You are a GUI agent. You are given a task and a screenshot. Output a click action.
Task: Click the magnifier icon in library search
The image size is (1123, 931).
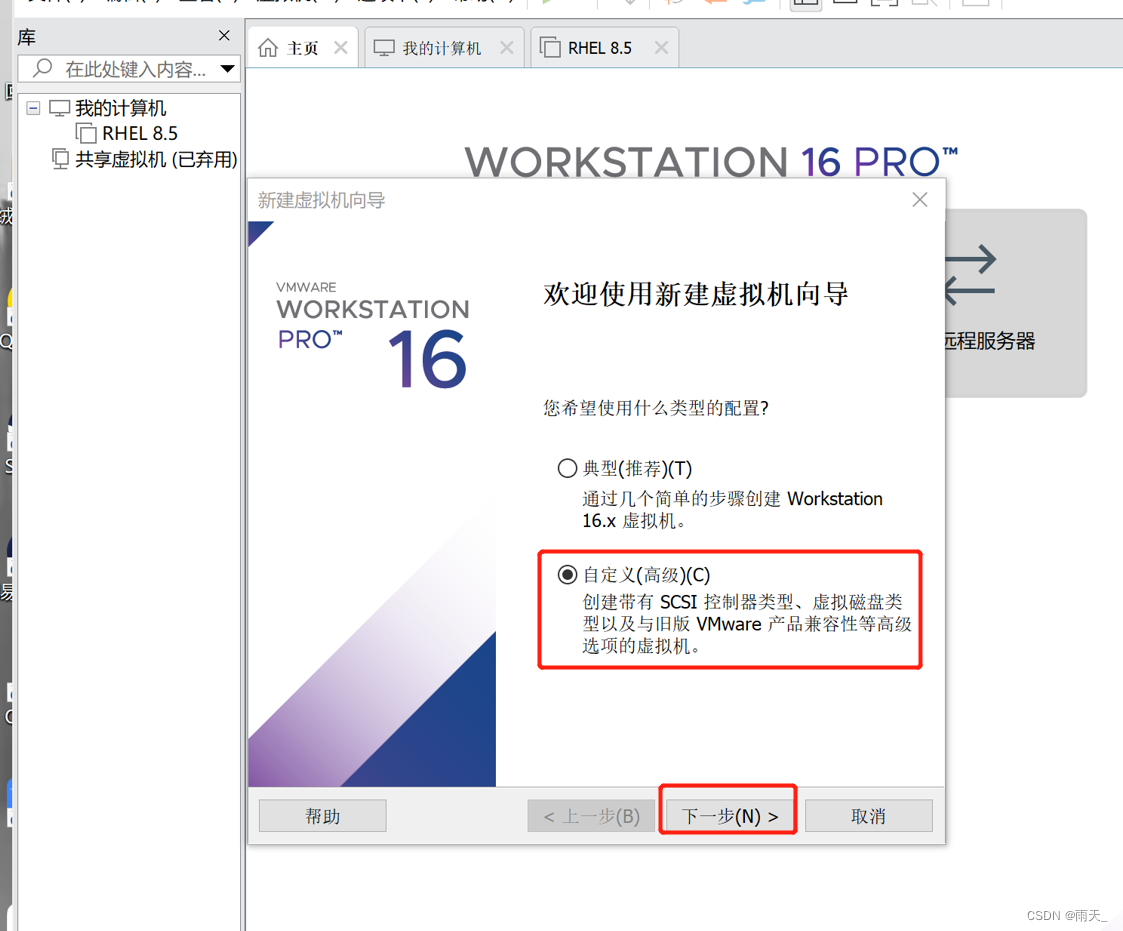click(x=42, y=68)
